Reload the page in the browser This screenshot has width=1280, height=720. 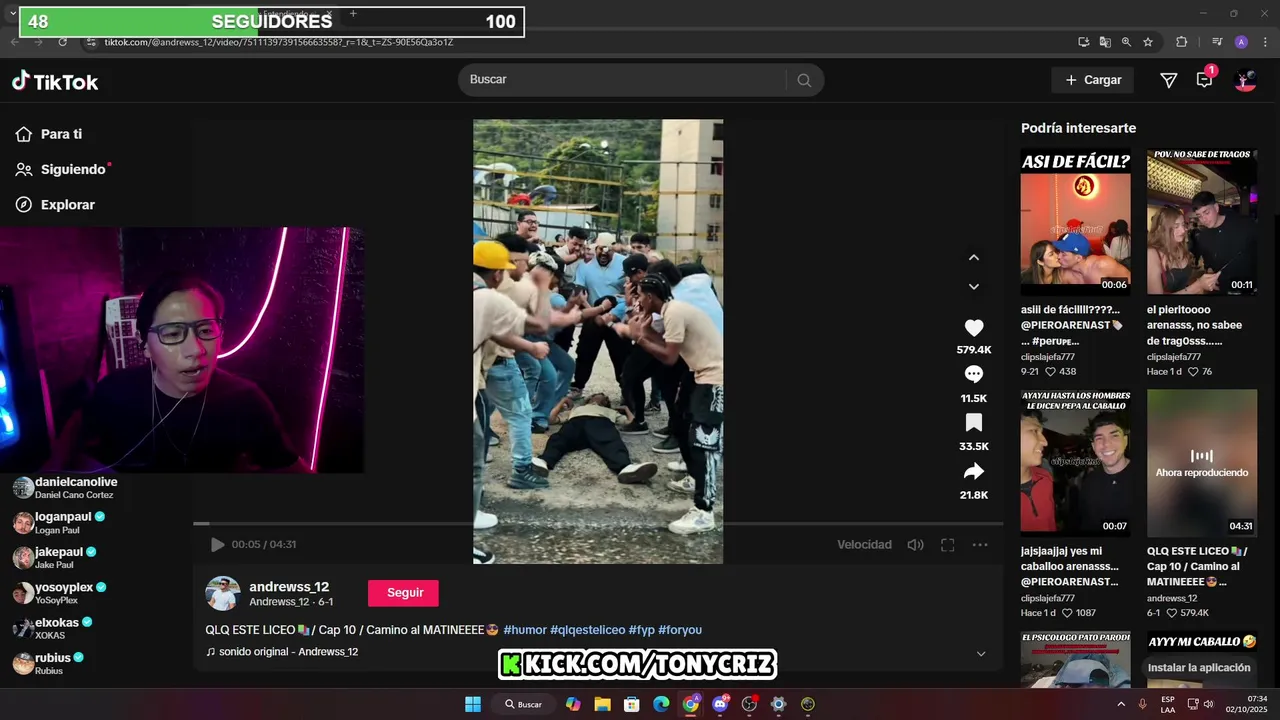pos(62,42)
